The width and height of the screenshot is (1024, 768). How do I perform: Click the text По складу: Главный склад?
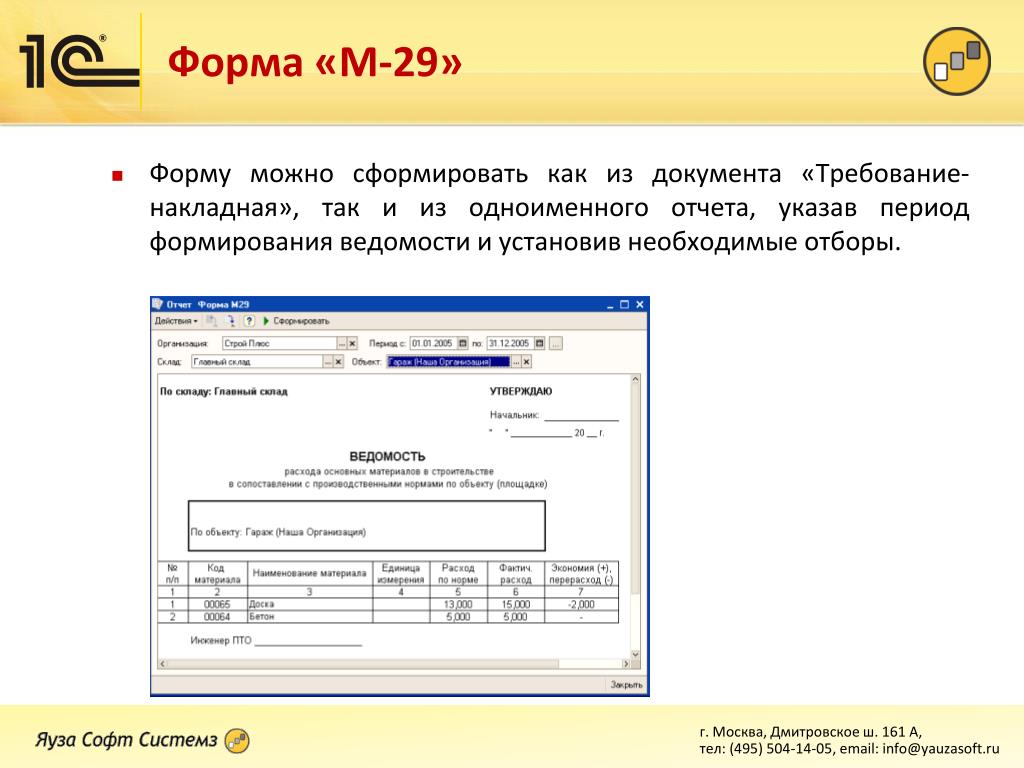223,392
